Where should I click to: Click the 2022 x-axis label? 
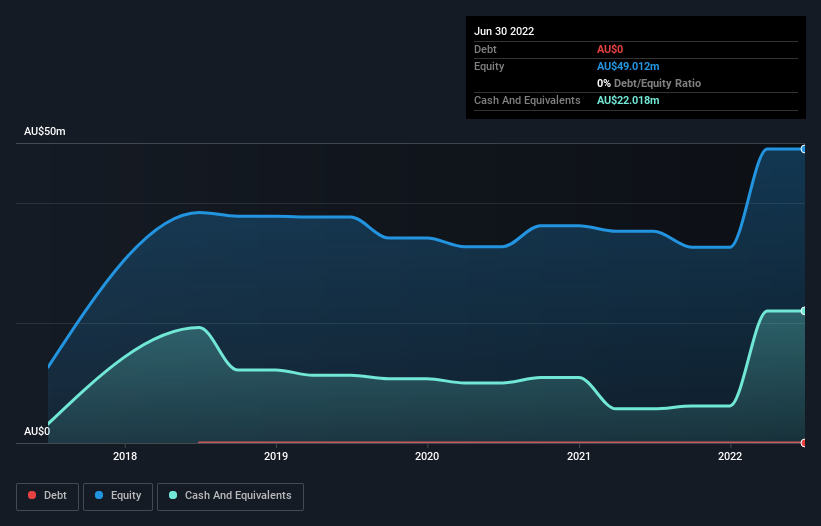[x=730, y=456]
